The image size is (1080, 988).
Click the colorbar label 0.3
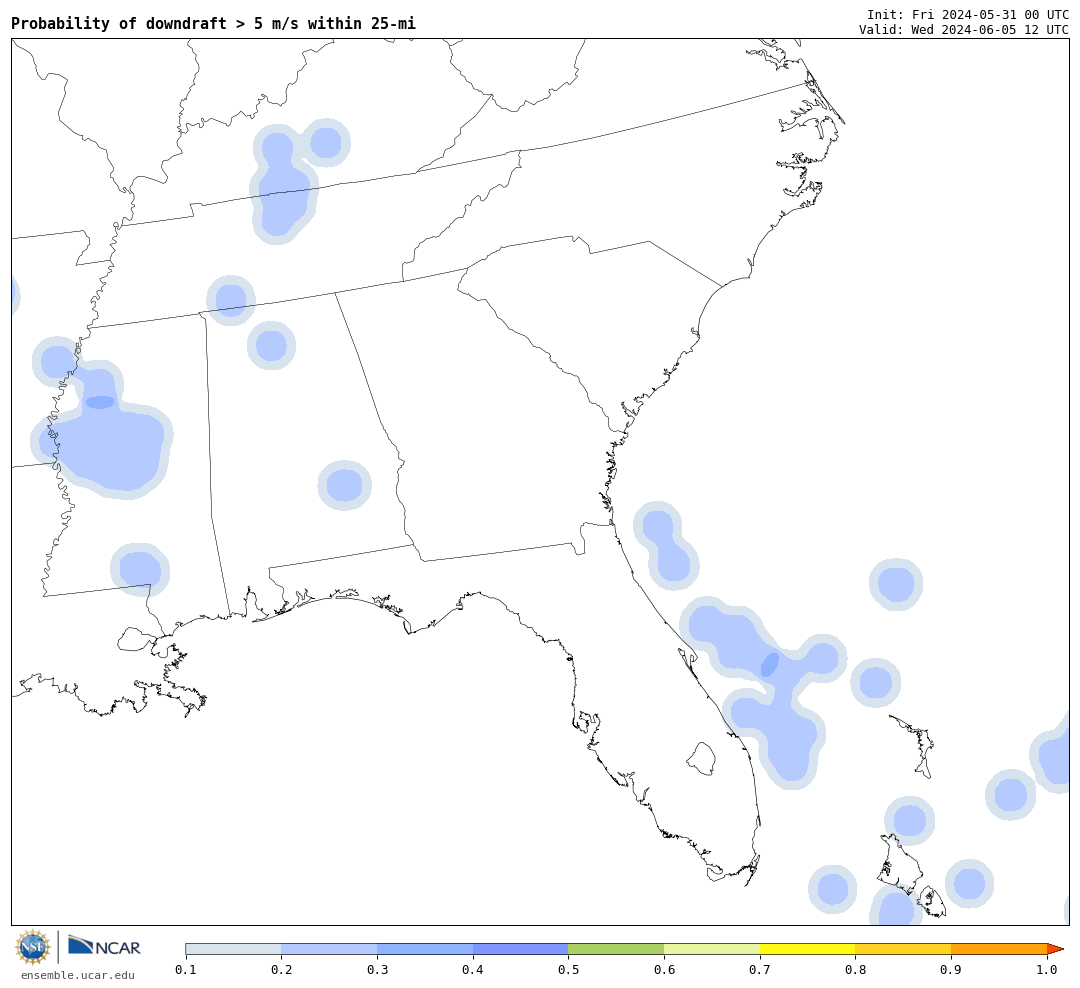[377, 970]
